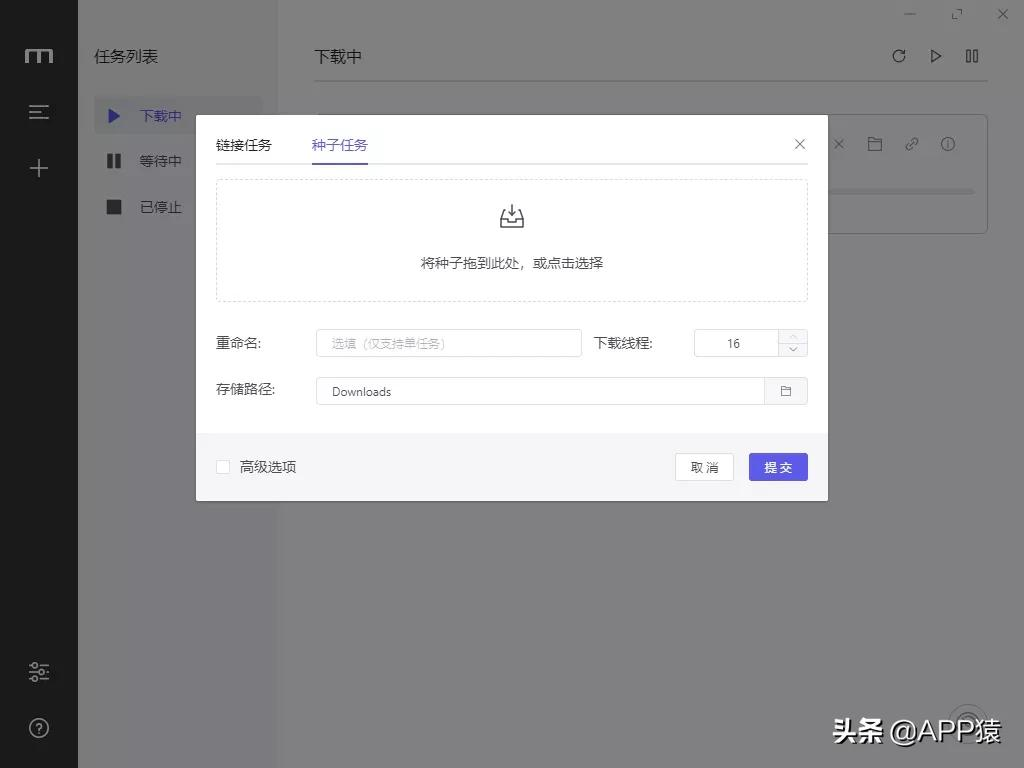Viewport: 1024px width, 768px height.
Task: Click the torrent drop zone to choose file
Action: (511, 240)
